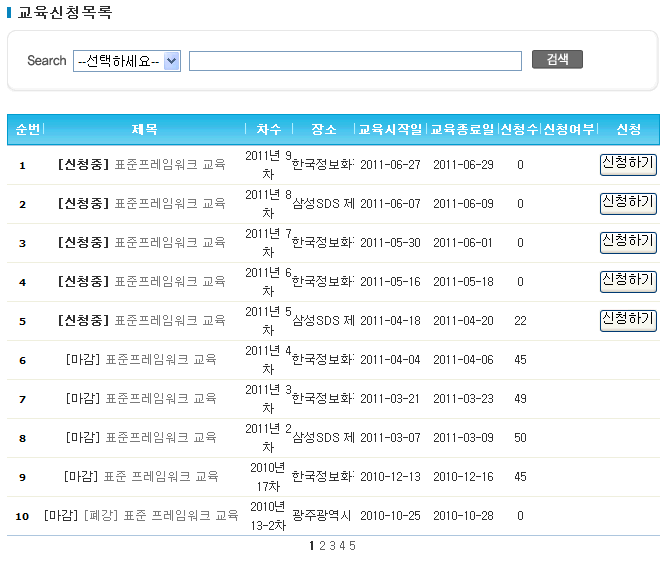Apply to the 2011년 5차 course
Image resolution: width=669 pixels, height=562 pixels.
(x=628, y=320)
